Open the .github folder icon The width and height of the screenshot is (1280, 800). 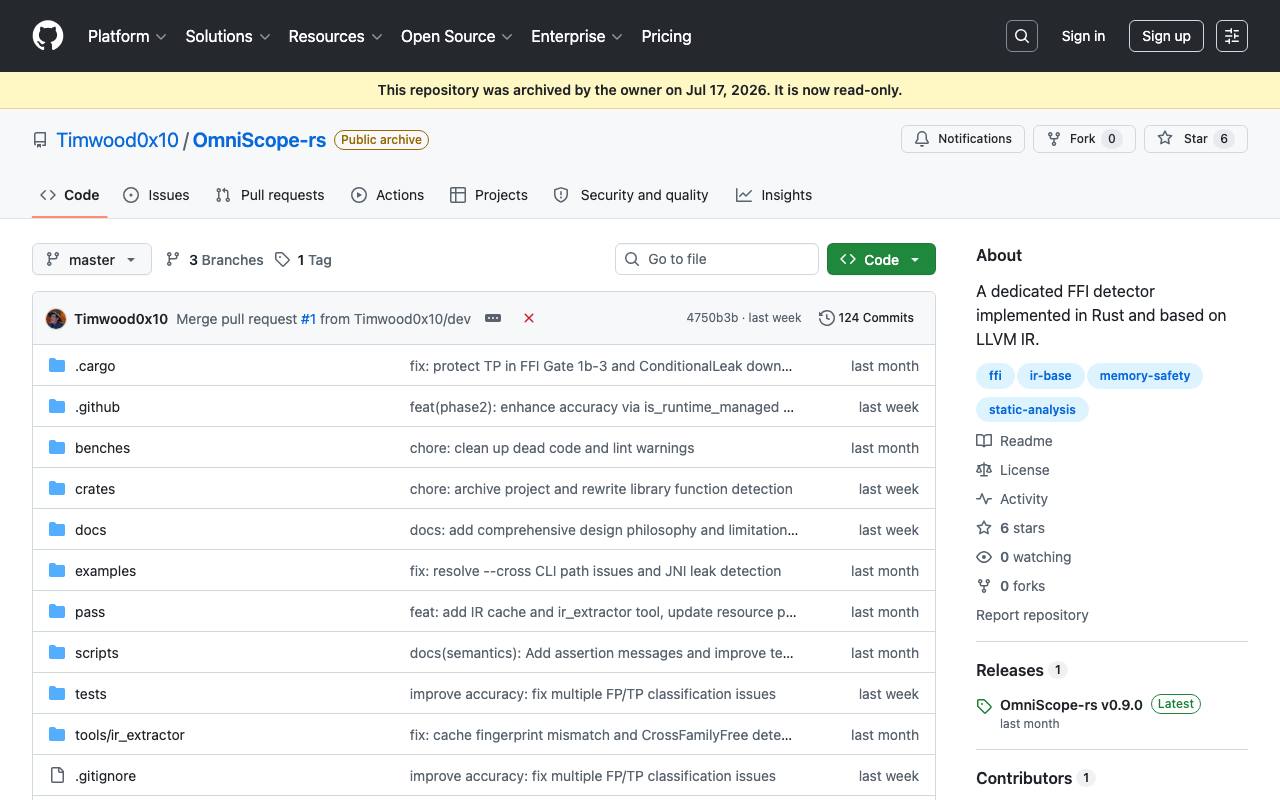click(57, 407)
